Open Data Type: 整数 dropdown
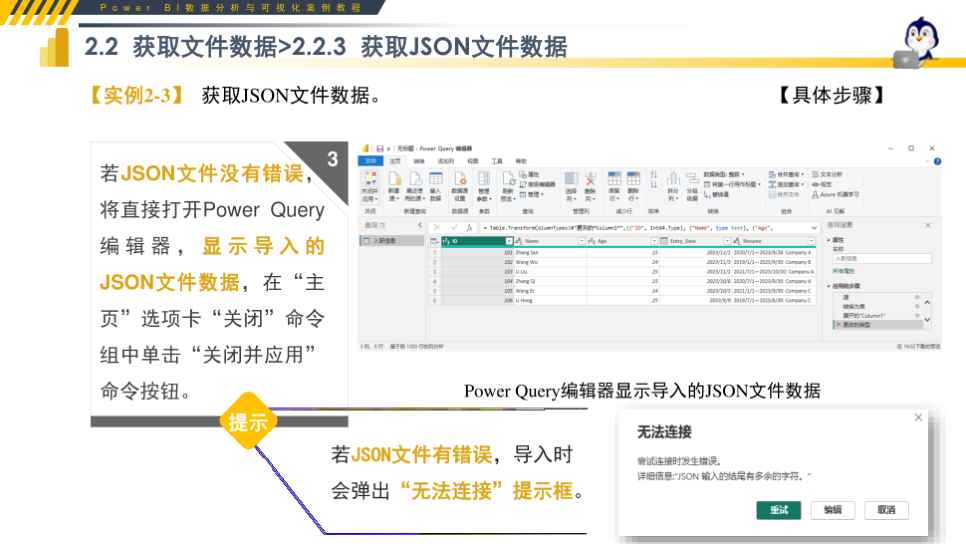Viewport: 966px width, 544px height. click(x=724, y=174)
